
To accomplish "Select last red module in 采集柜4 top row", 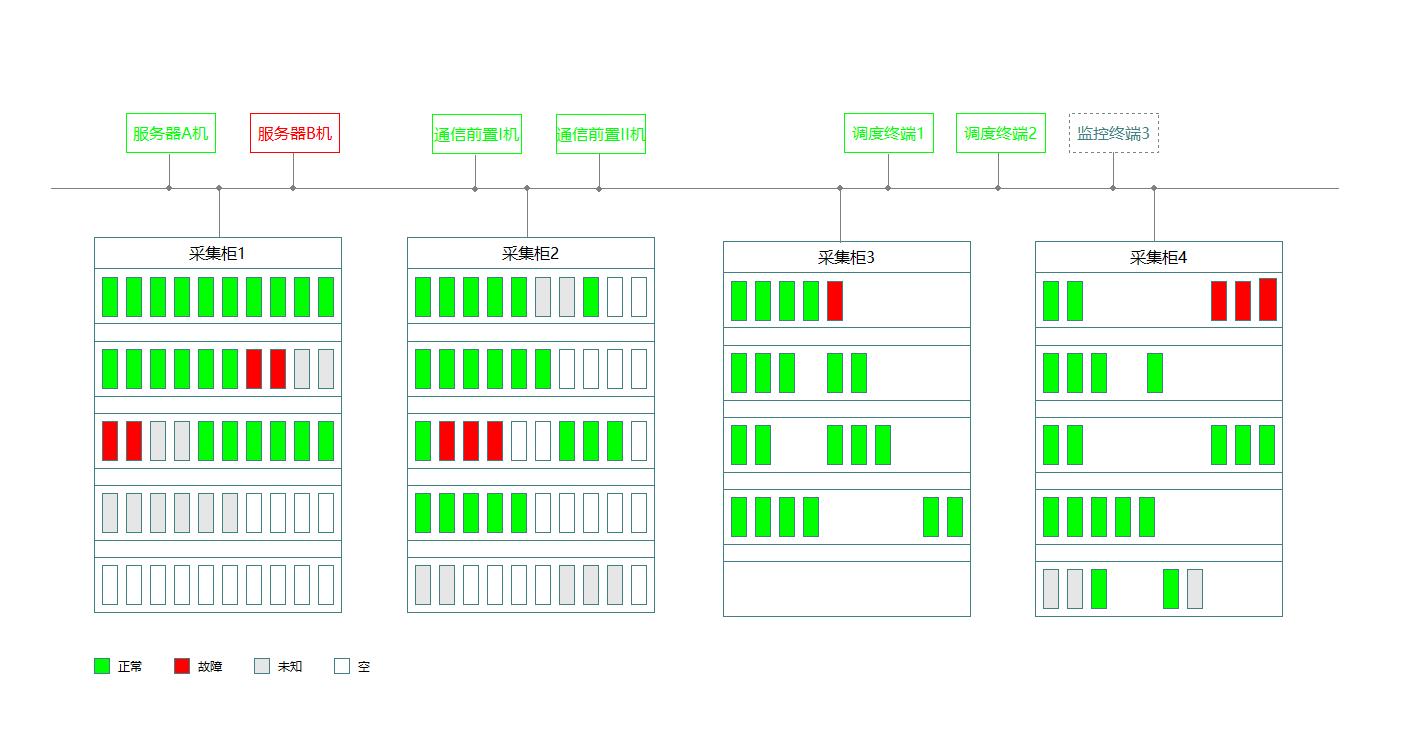I will click(x=1268, y=300).
